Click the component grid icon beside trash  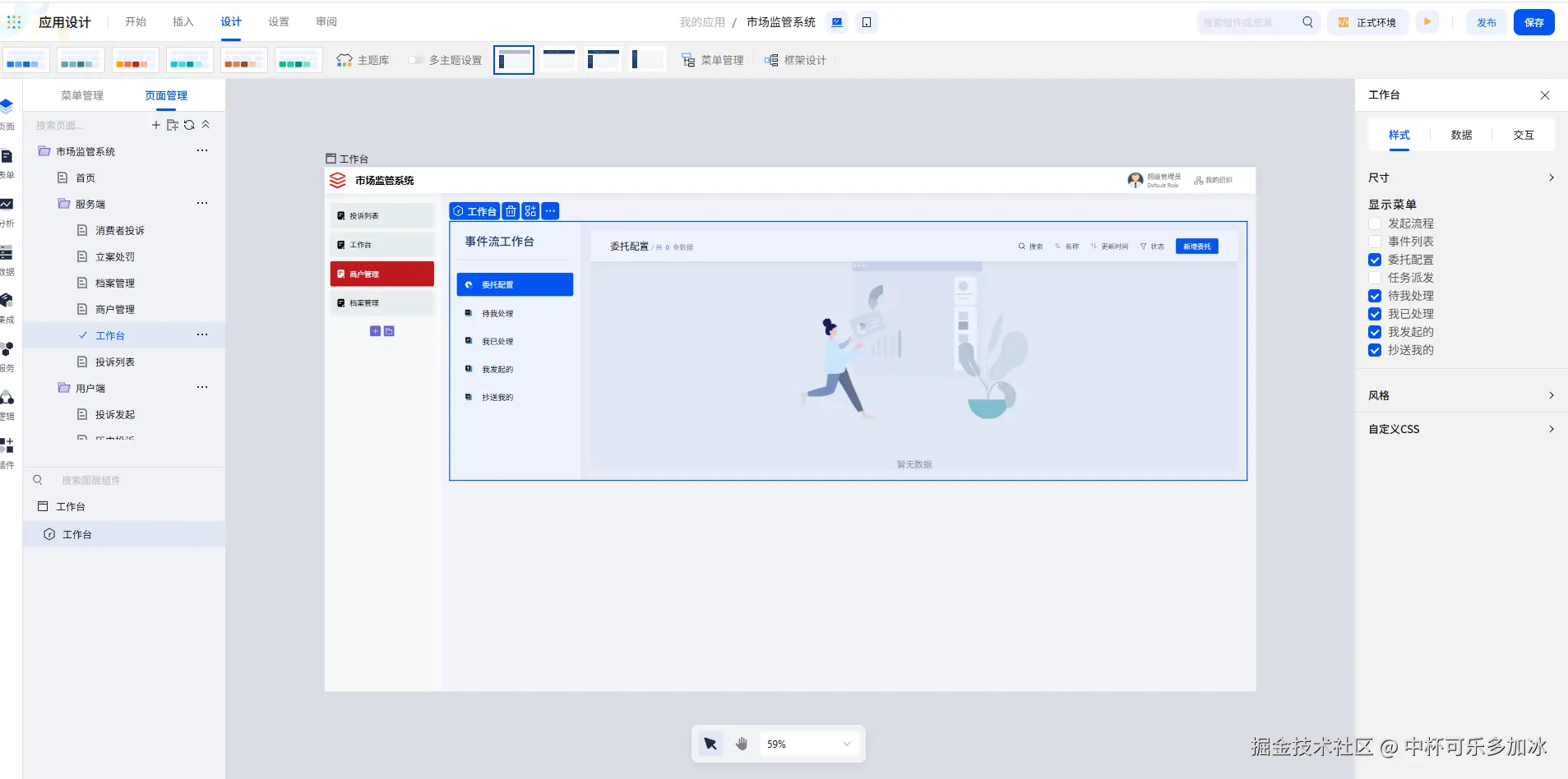[530, 211]
